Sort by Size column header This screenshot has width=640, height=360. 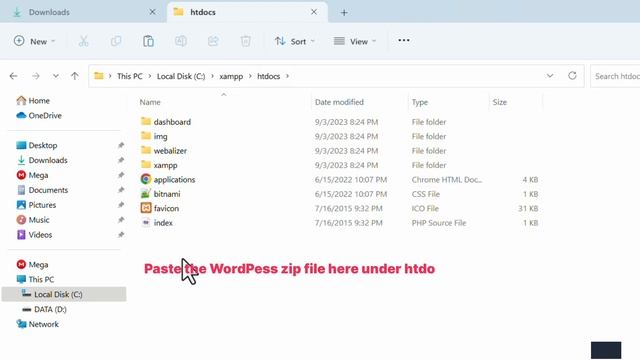(x=500, y=102)
